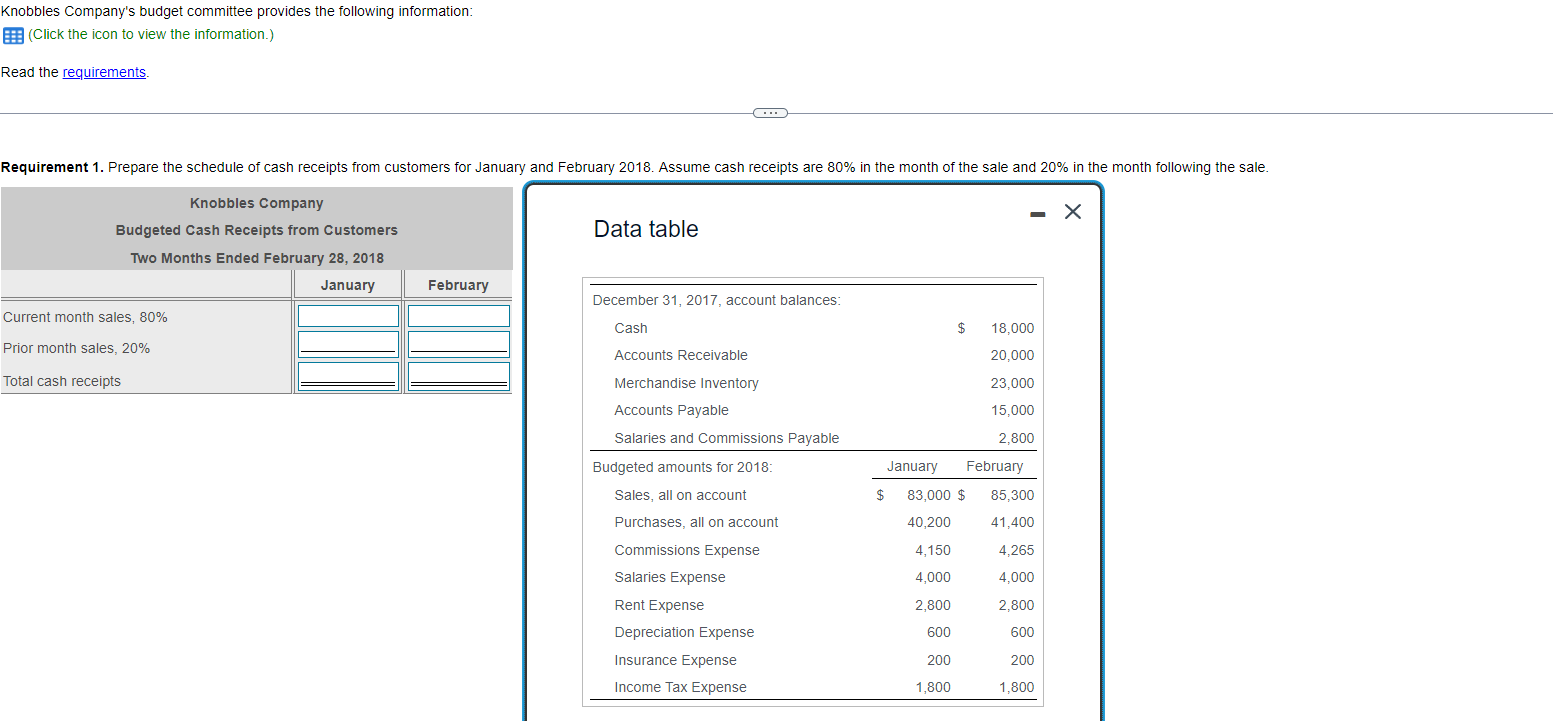Click February sales value 85,300

pyautogui.click(x=1013, y=495)
